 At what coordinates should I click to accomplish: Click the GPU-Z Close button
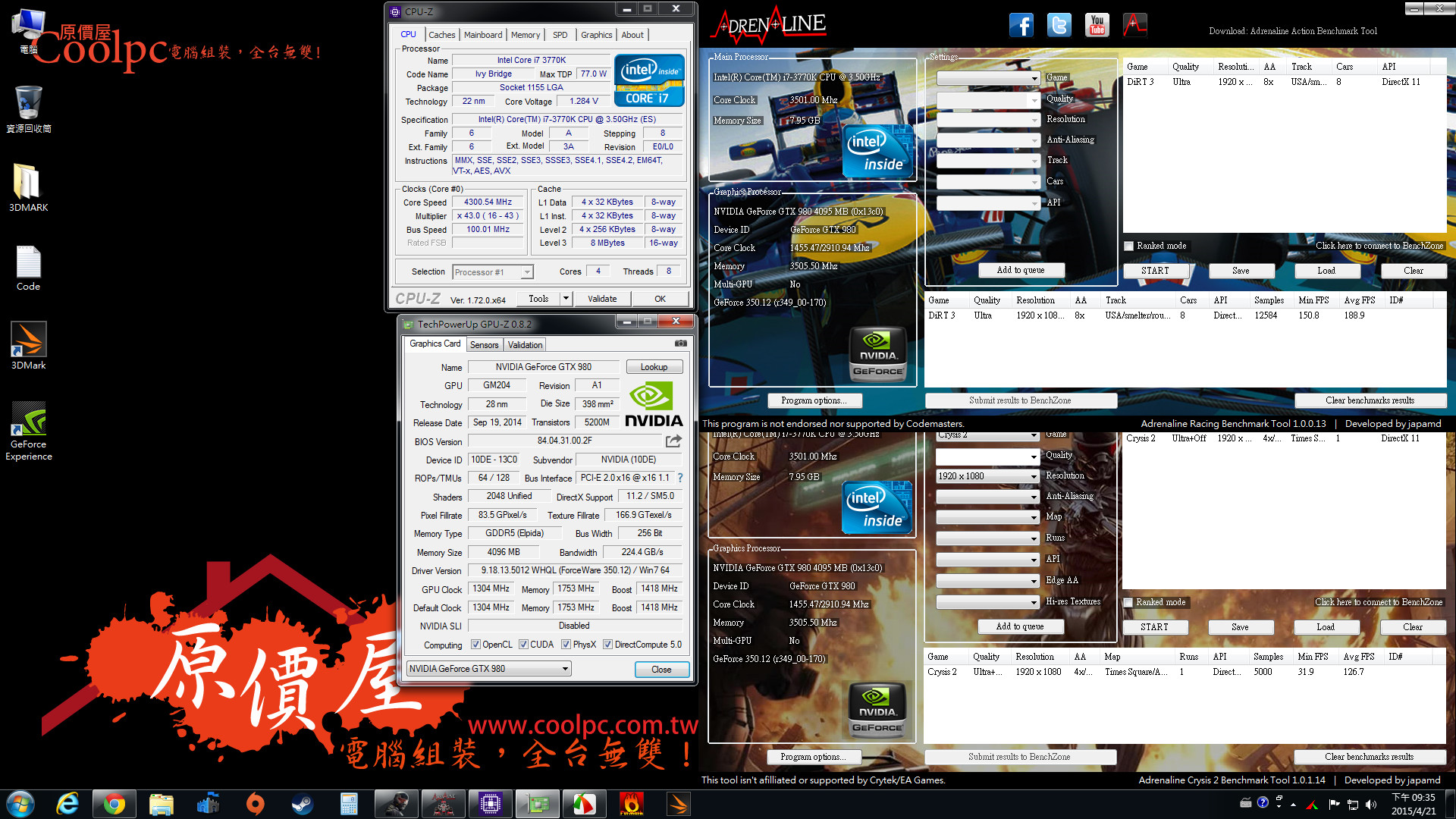[x=661, y=670]
